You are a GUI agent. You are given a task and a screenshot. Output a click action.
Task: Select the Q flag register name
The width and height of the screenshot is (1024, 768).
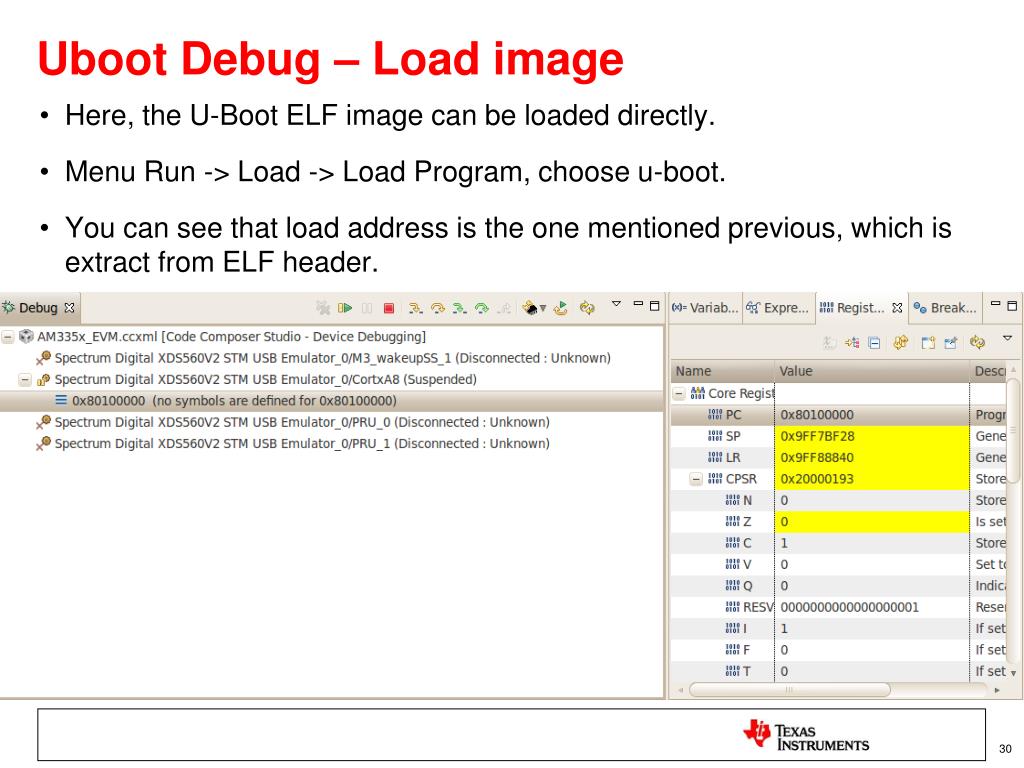[x=748, y=586]
